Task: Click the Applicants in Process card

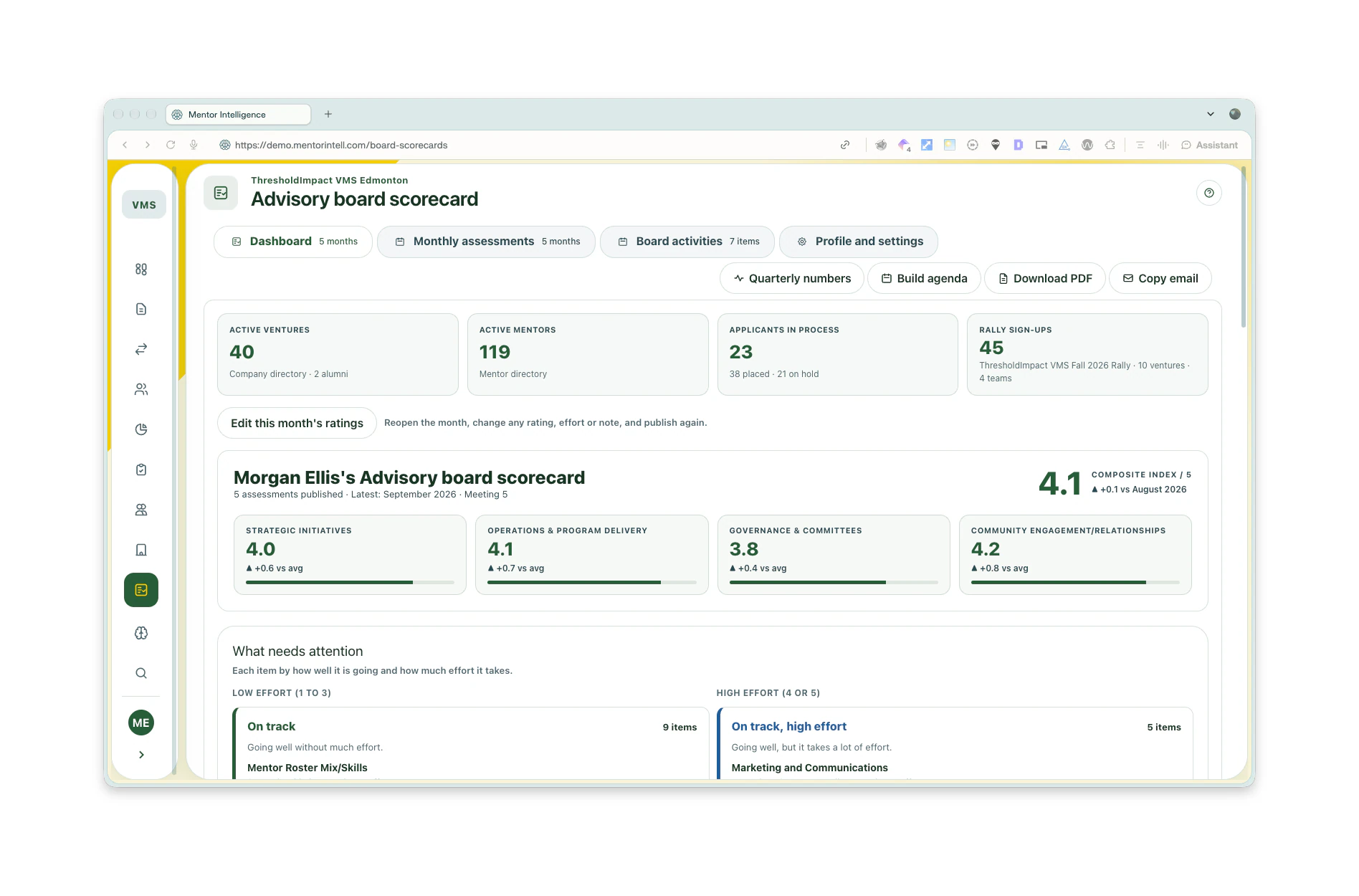Action: [838, 354]
